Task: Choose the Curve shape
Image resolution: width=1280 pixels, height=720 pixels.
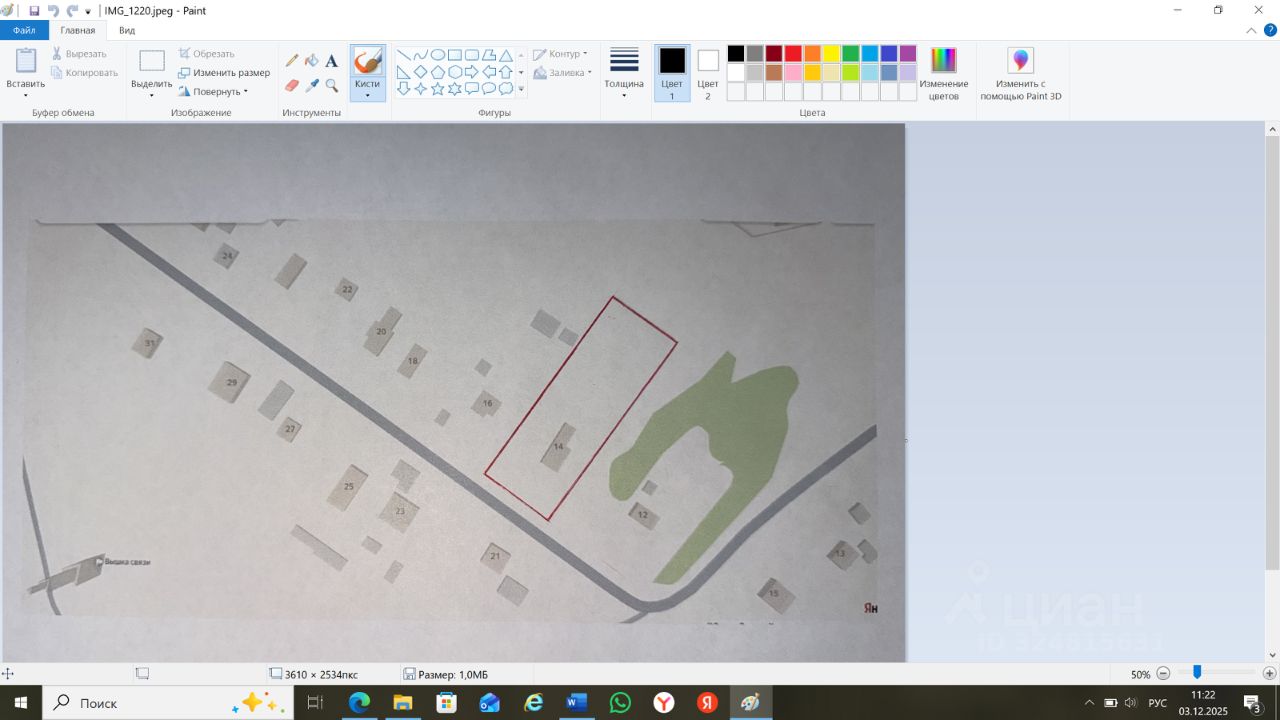Action: (421, 55)
